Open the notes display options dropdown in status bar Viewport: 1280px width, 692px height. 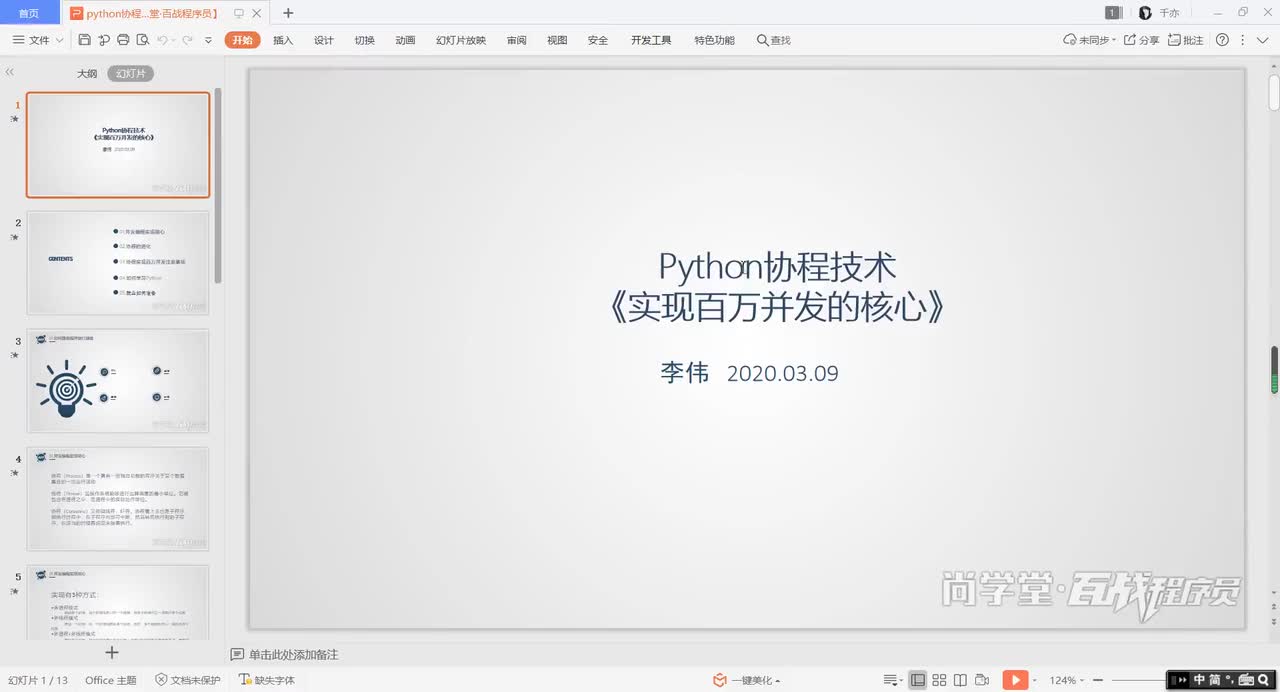point(893,680)
